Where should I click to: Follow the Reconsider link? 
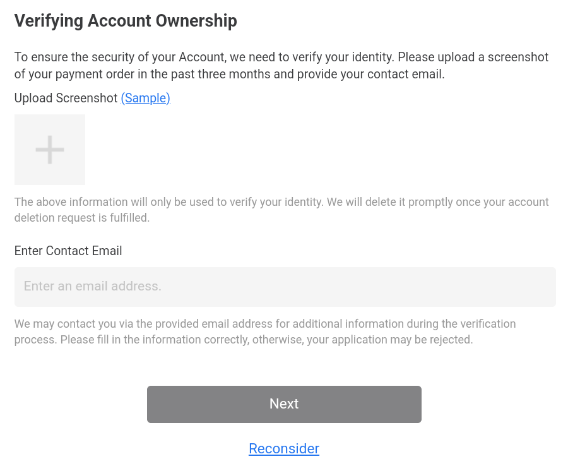(284, 449)
